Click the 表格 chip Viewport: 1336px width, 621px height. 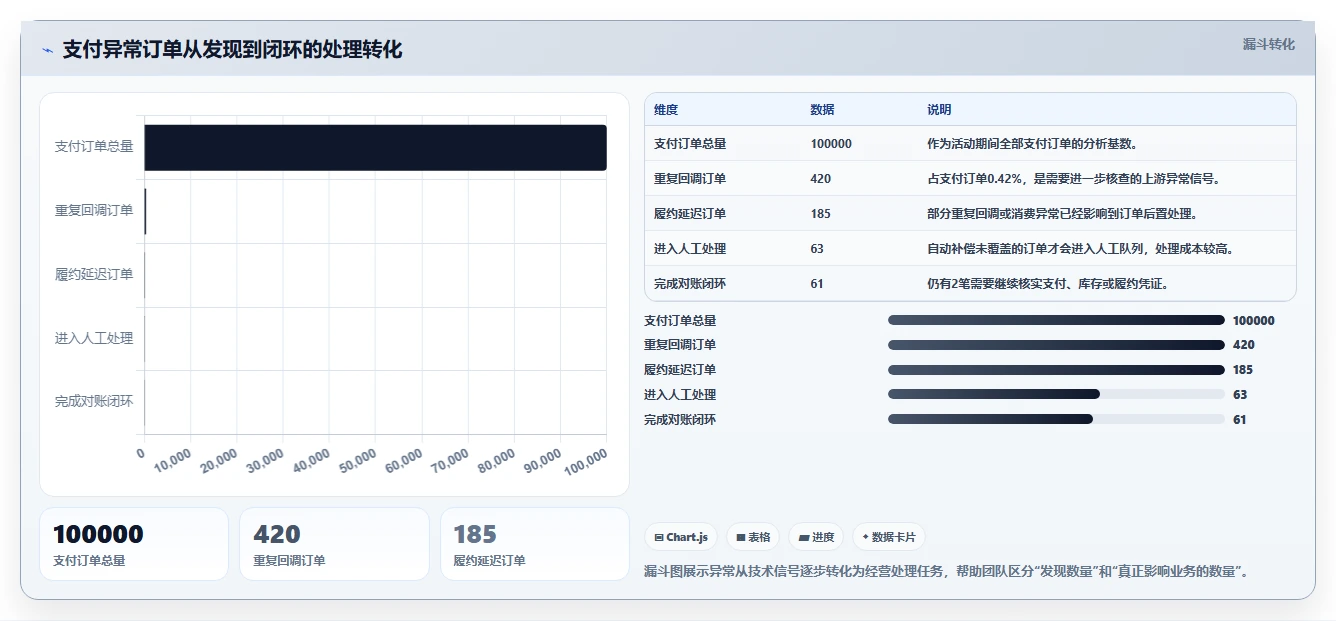click(x=753, y=537)
